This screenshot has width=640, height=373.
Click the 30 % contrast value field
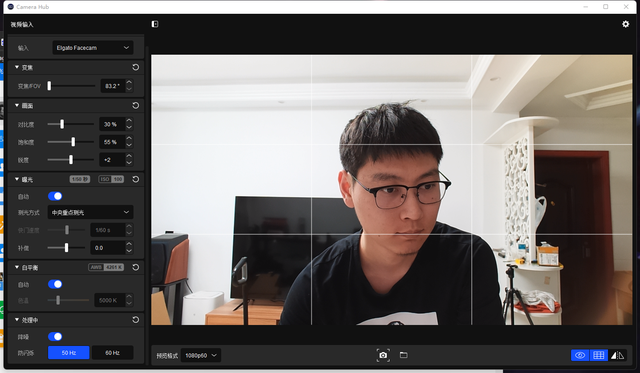click(112, 124)
